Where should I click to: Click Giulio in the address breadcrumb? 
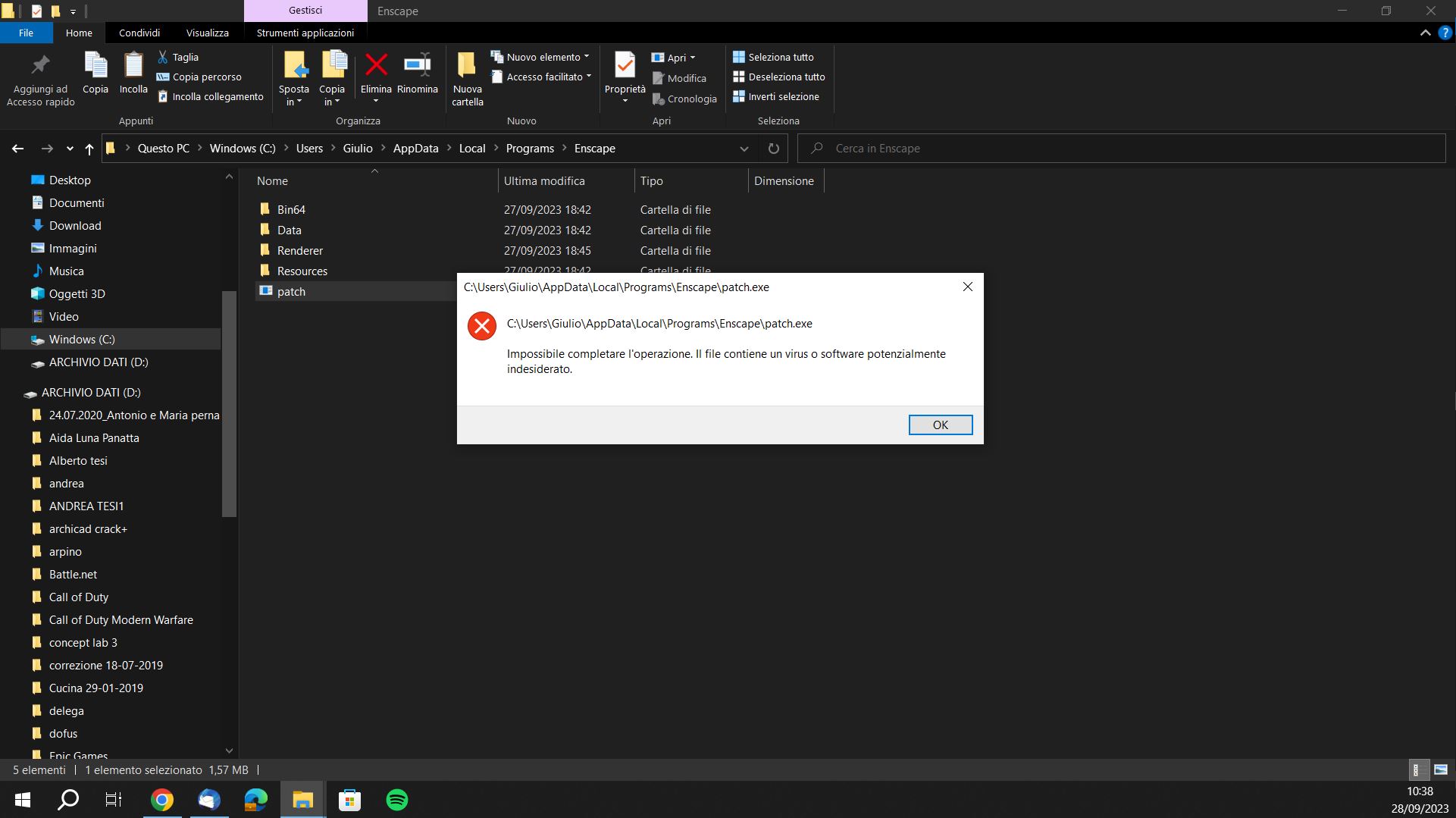coord(358,149)
